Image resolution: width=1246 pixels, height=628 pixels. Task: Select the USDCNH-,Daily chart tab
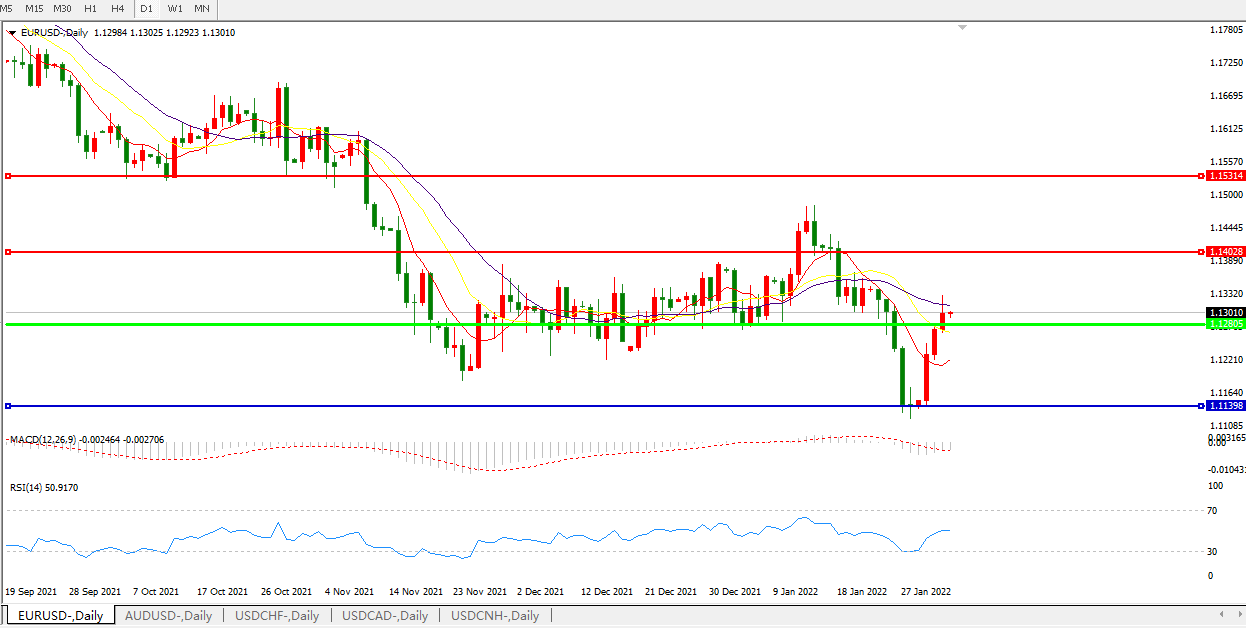point(495,616)
